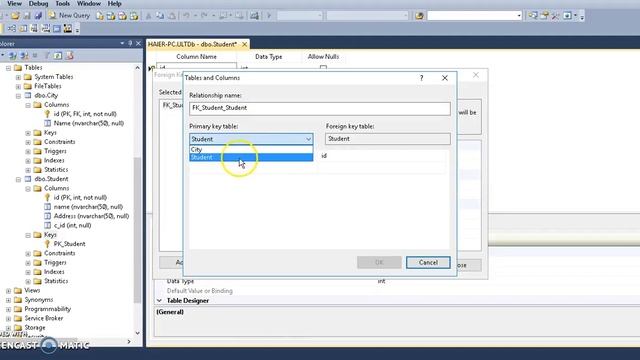The width and height of the screenshot is (640, 360).
Task: Click the Undo toolbar icon
Action: pyautogui.click(x=186, y=16)
